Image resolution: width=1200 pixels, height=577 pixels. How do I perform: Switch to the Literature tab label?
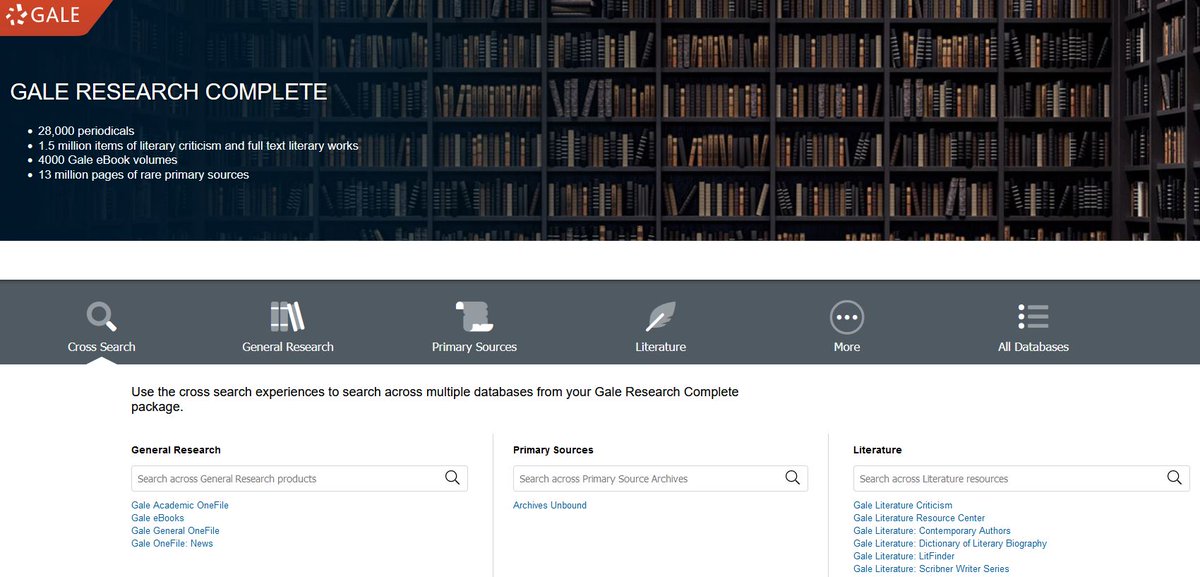(x=661, y=347)
